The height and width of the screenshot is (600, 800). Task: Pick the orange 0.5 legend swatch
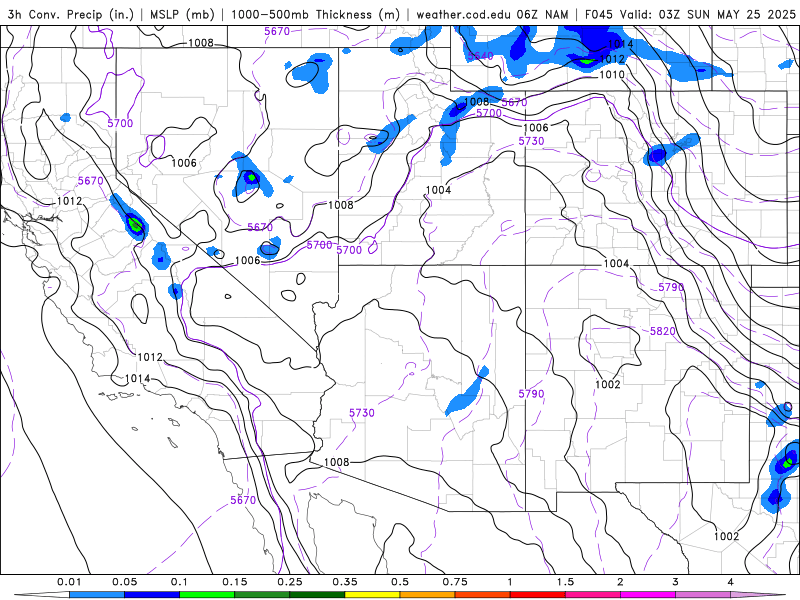click(x=428, y=595)
